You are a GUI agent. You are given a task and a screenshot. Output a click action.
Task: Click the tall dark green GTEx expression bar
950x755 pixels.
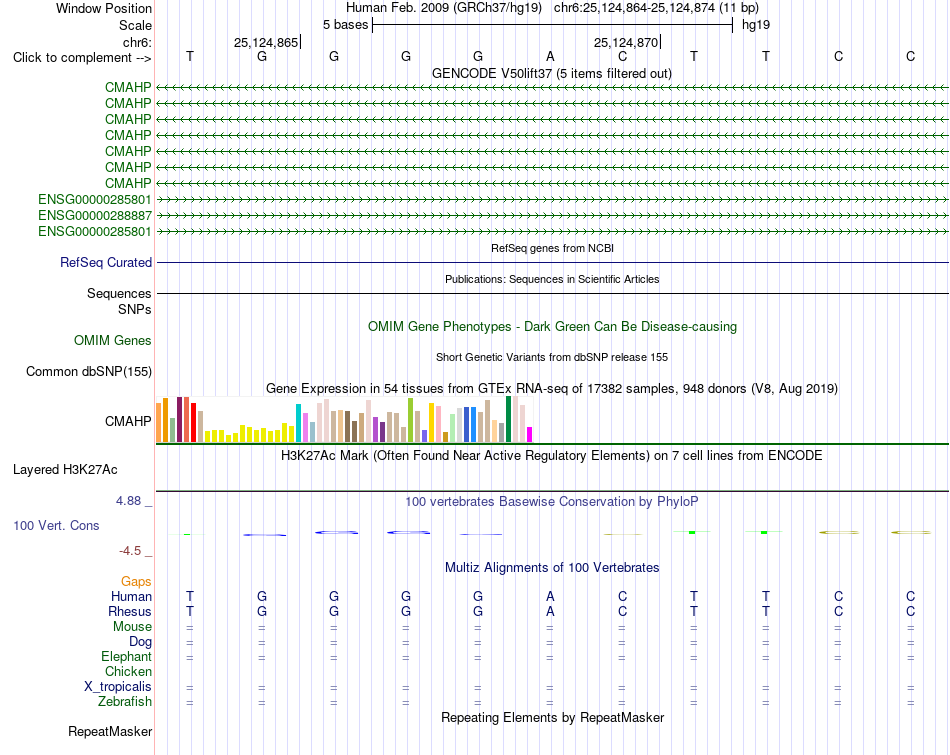(x=508, y=419)
